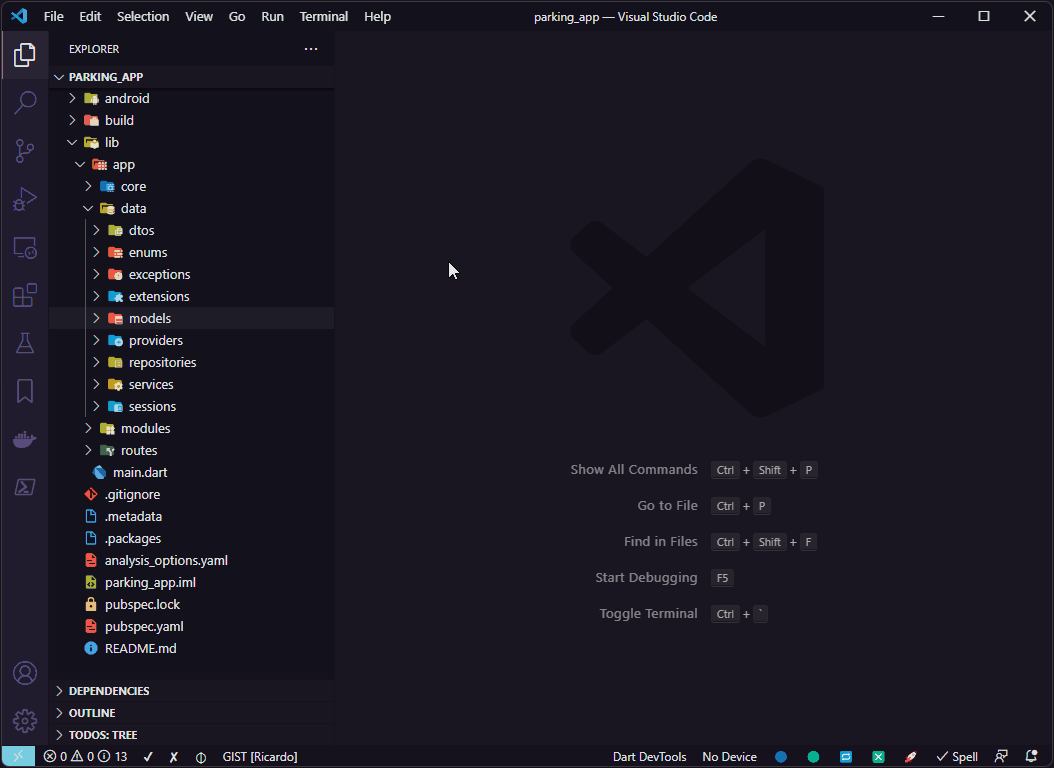Open main.dart file
1054x768 pixels.
192,472
